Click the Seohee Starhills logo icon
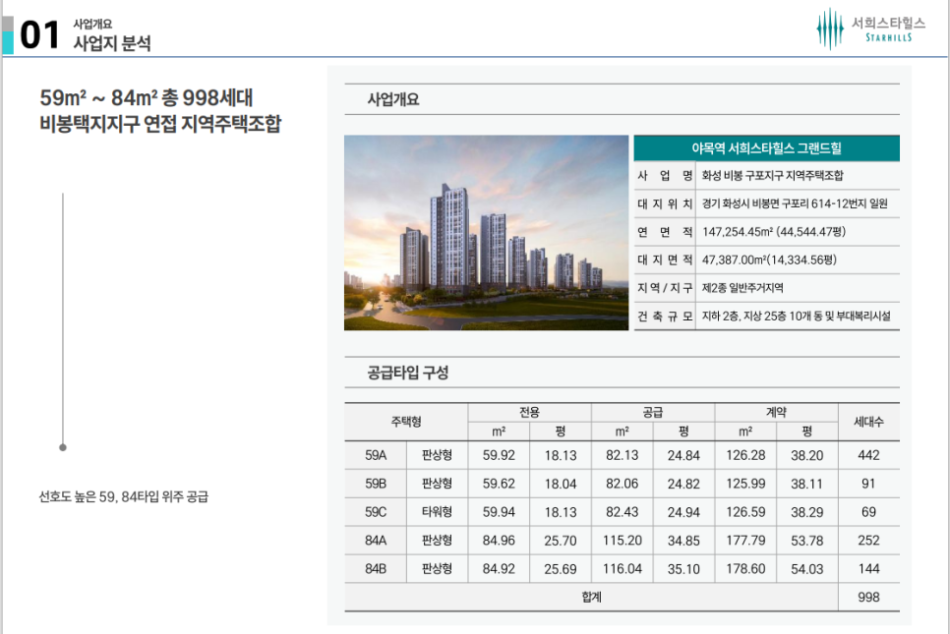The width and height of the screenshot is (950, 634). point(829,29)
